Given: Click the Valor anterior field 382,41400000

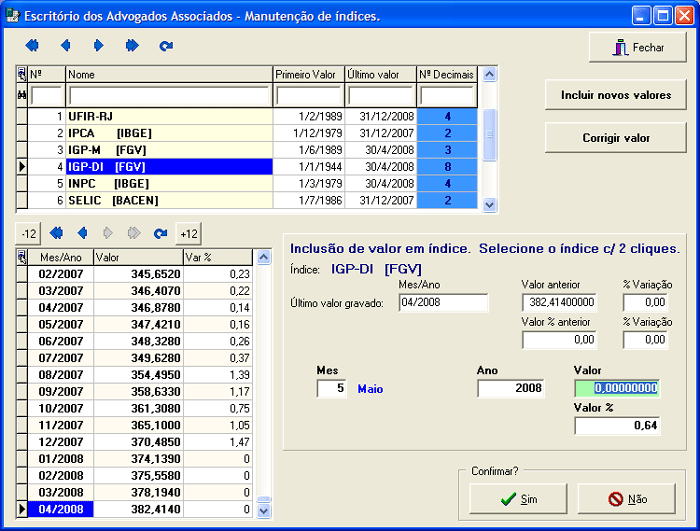Looking at the screenshot, I should click(559, 302).
